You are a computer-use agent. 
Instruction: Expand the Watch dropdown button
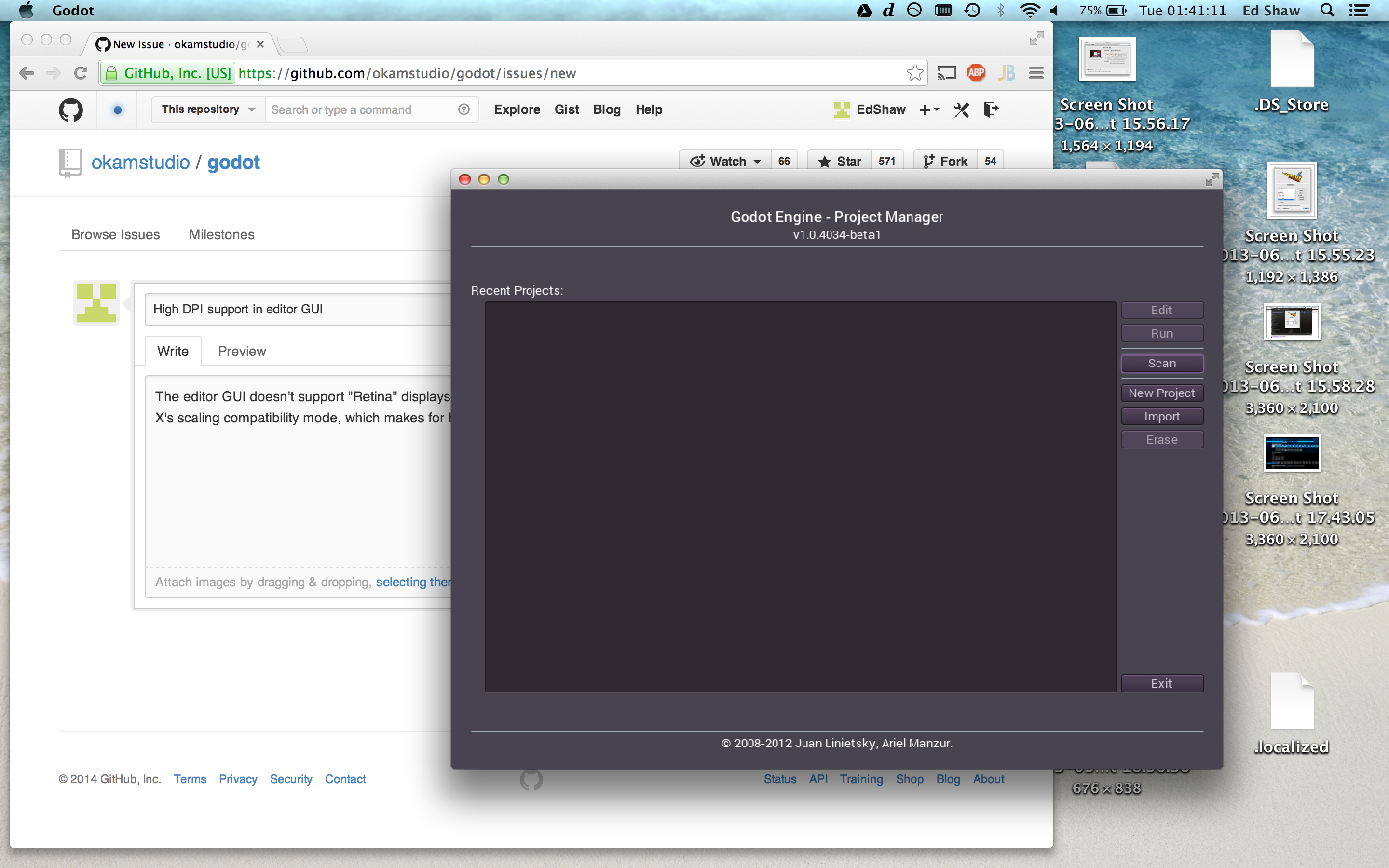pyautogui.click(x=725, y=162)
